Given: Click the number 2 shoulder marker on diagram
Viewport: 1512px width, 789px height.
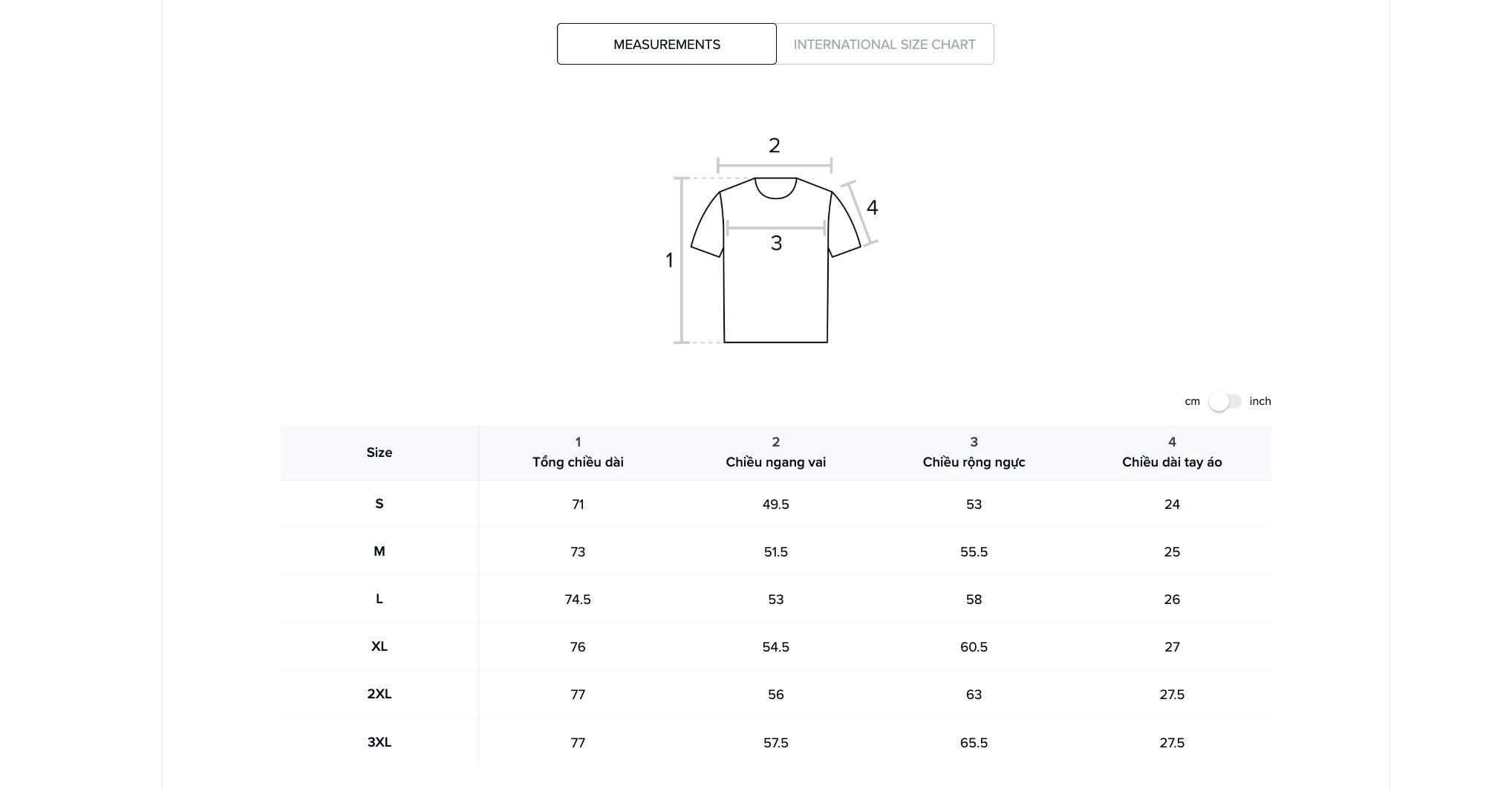Looking at the screenshot, I should tap(774, 146).
